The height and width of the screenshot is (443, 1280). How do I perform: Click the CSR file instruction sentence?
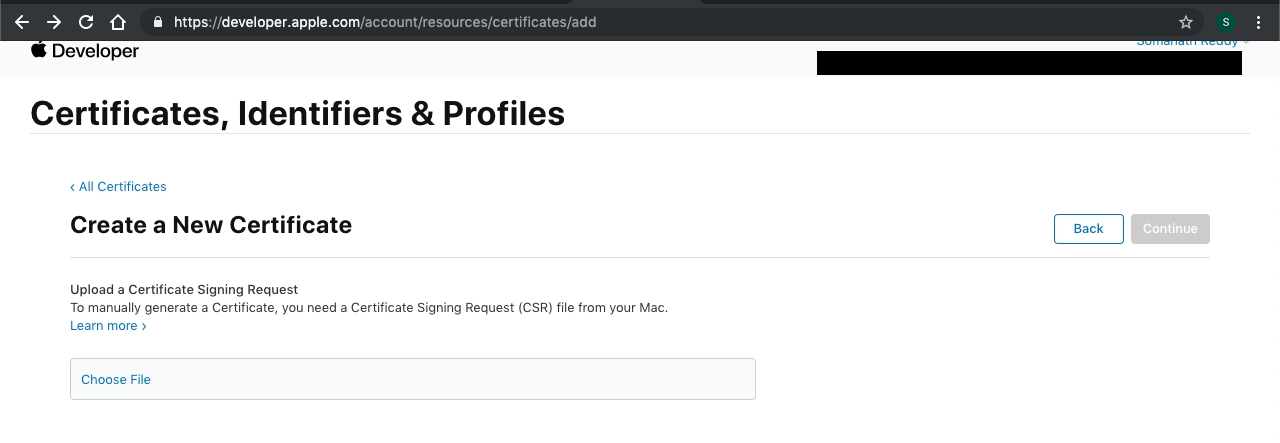(x=368, y=308)
